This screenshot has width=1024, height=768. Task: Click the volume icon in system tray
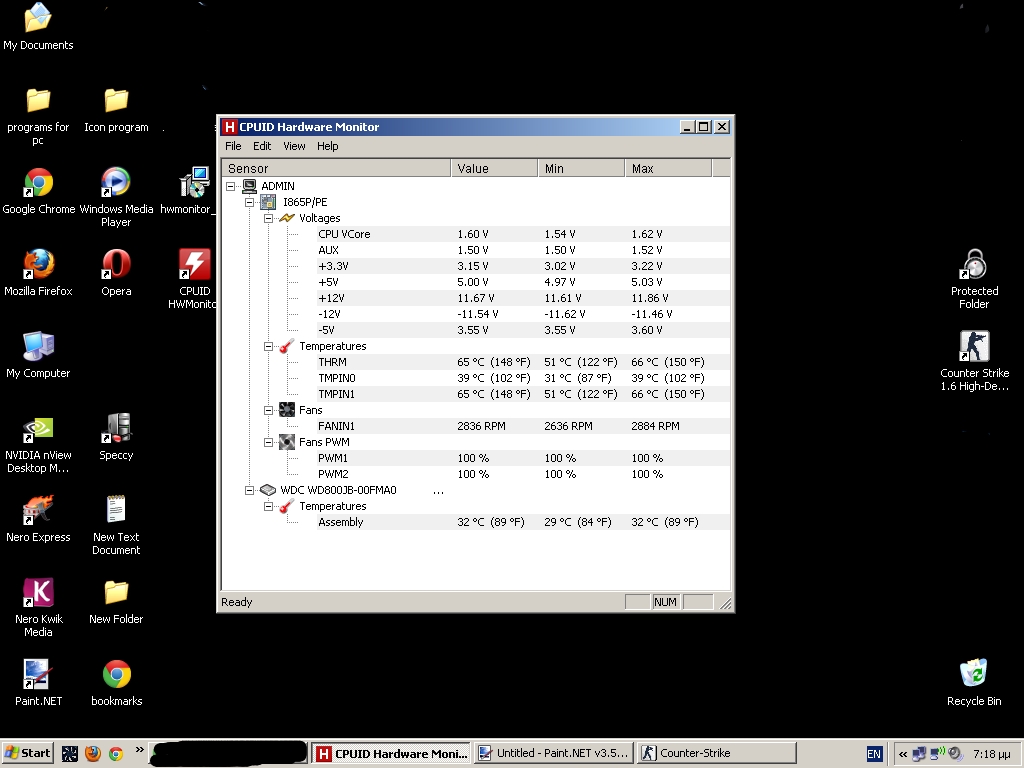(955, 754)
